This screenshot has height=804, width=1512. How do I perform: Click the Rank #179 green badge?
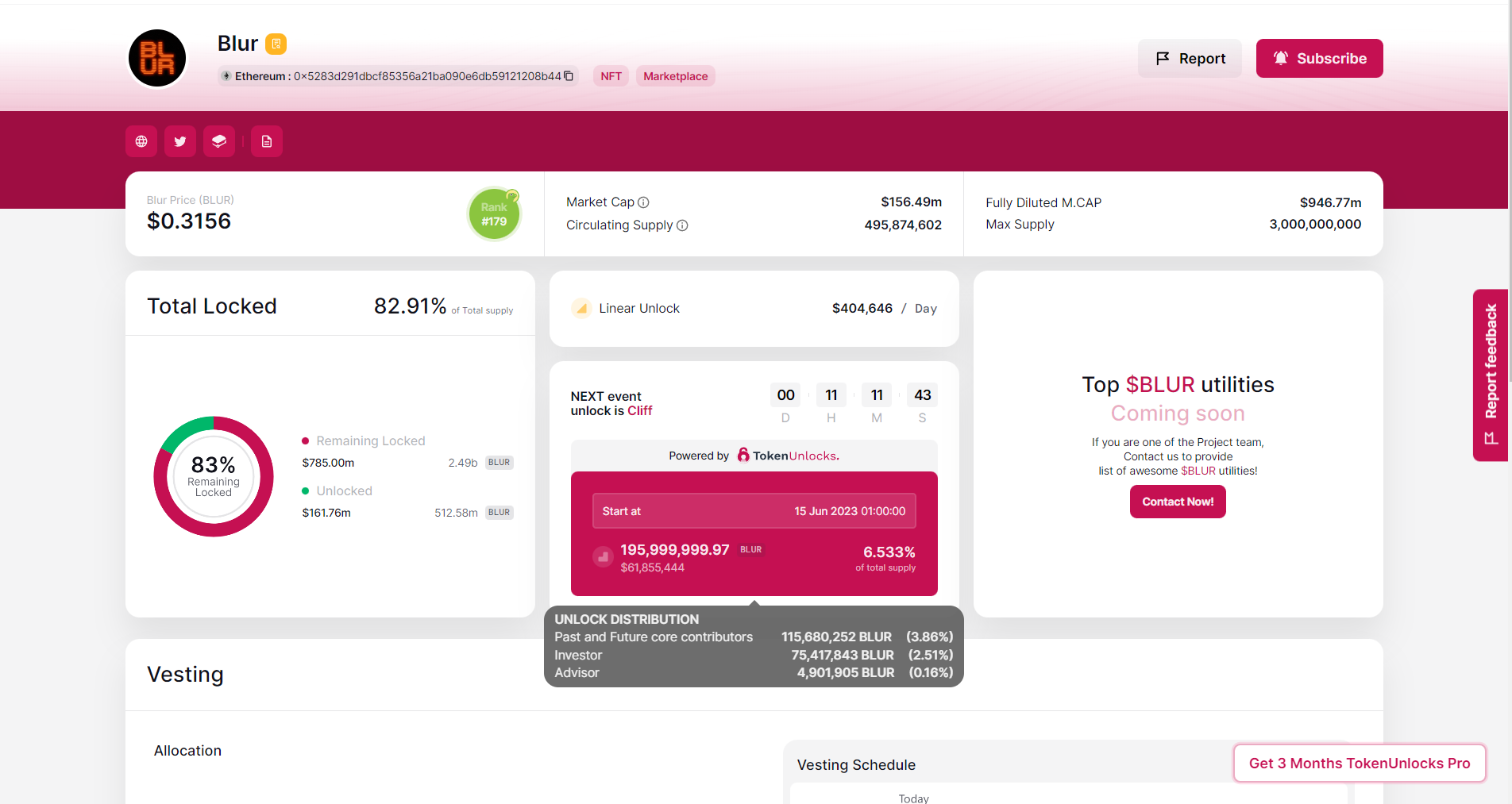click(x=494, y=214)
